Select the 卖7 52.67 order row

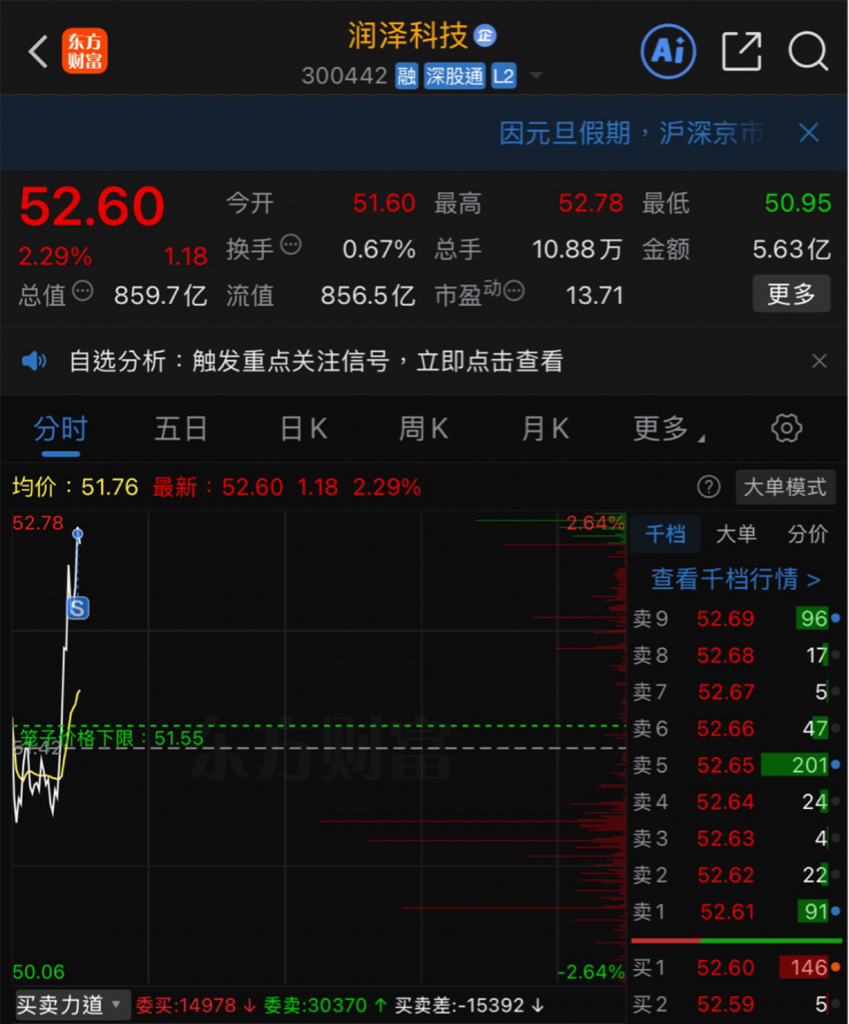(x=736, y=692)
